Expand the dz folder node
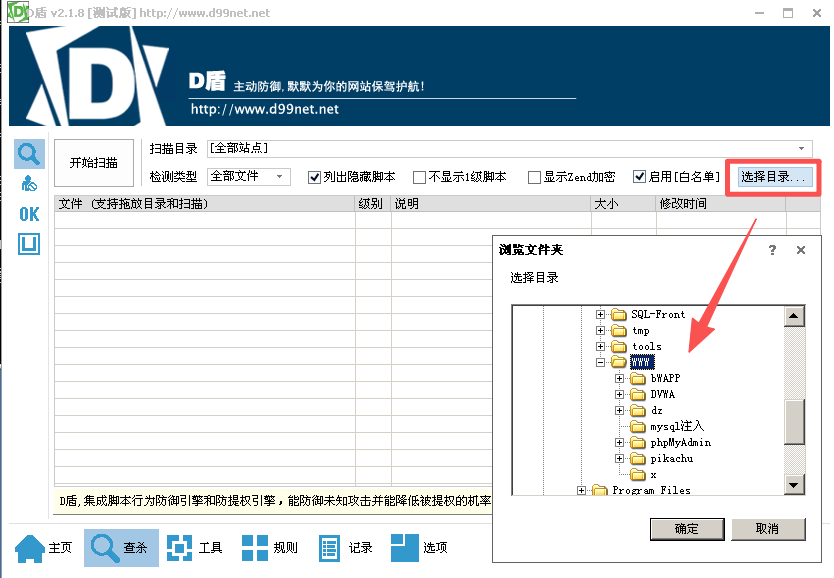The width and height of the screenshot is (834, 578). point(619,410)
